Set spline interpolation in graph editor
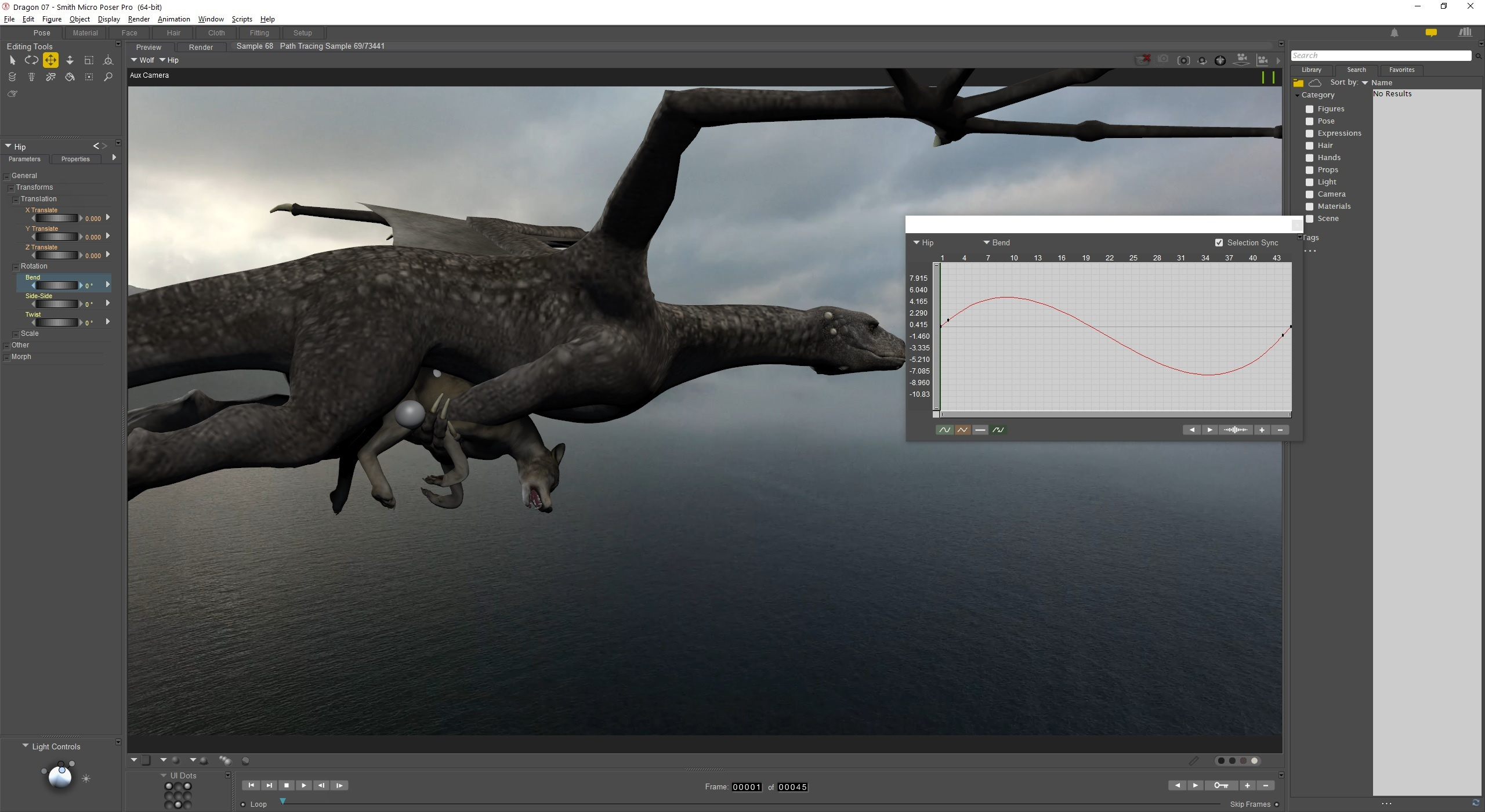Screen dimensions: 1485x812 [944, 430]
